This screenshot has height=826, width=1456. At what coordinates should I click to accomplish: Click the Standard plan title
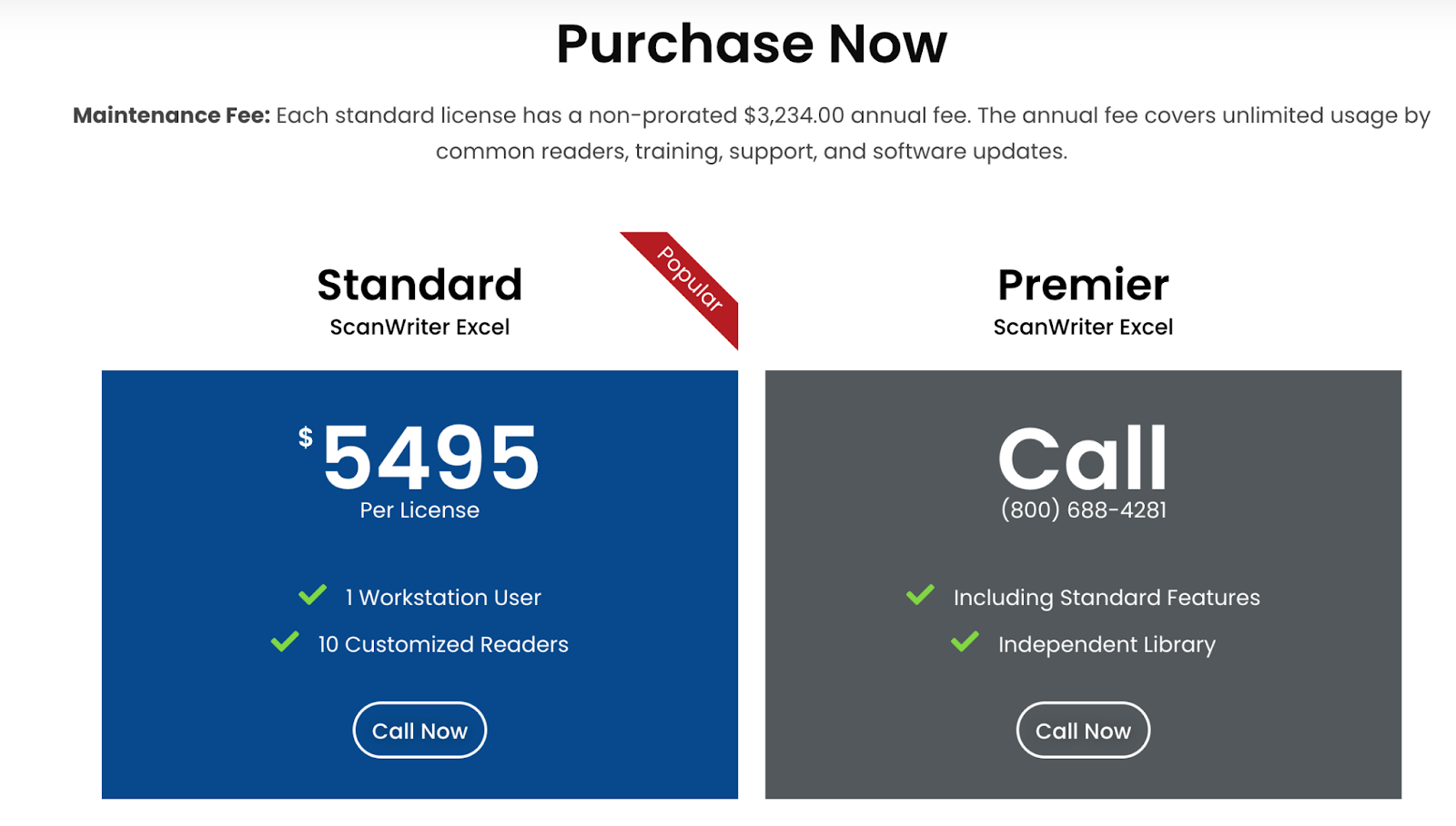pyautogui.click(x=420, y=285)
